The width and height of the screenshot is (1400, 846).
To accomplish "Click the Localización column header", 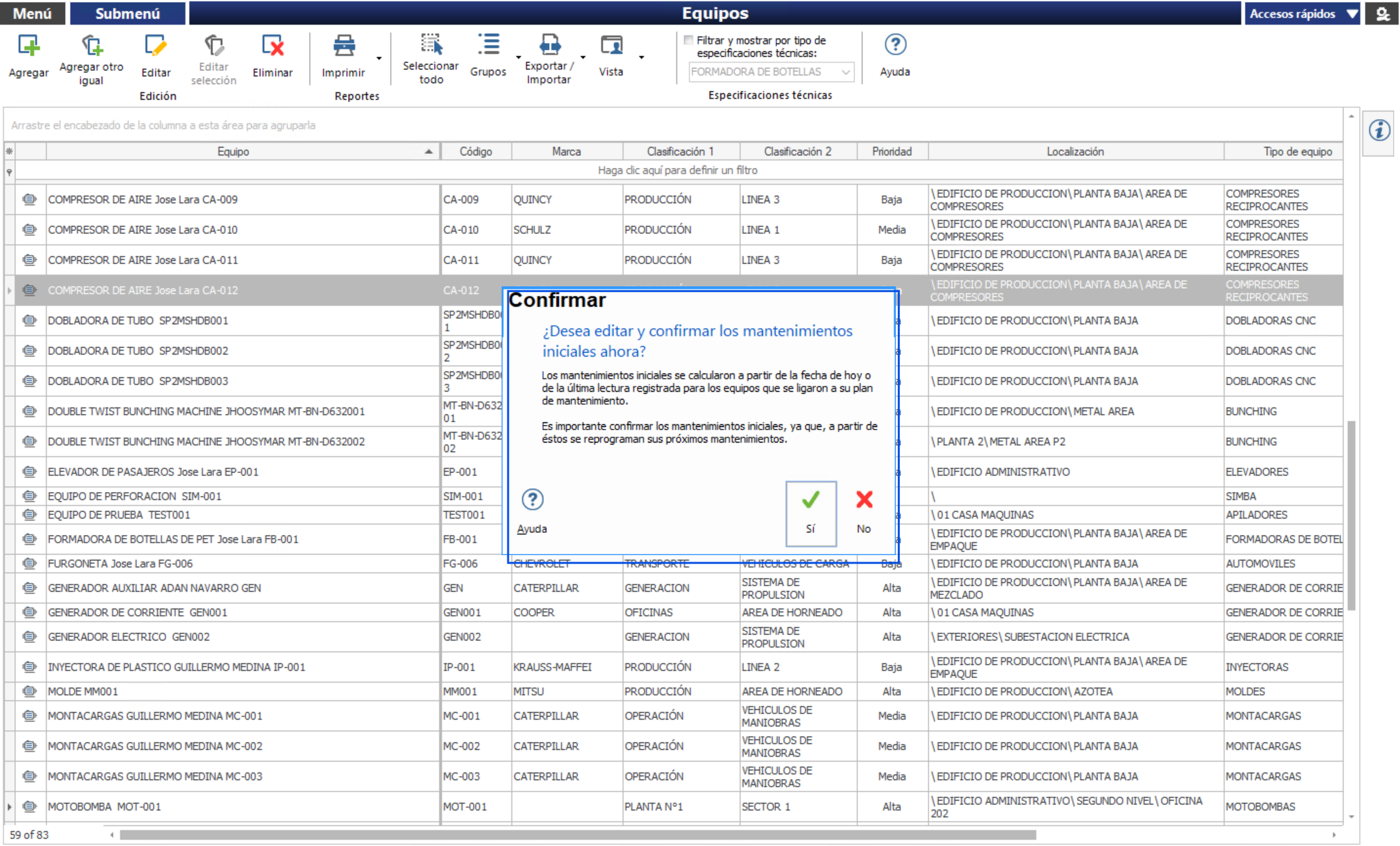I will (x=1075, y=151).
